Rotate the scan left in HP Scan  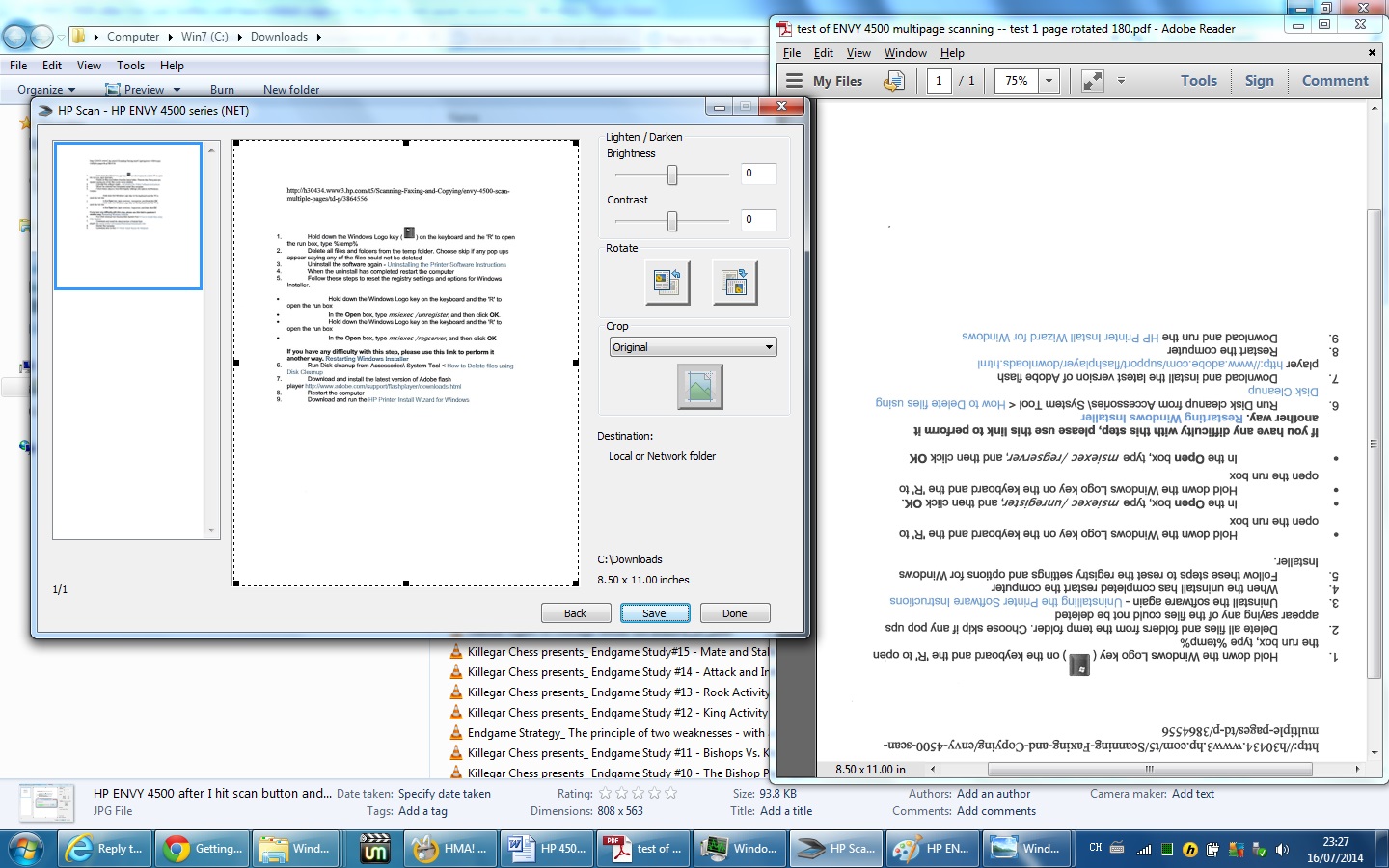coord(667,283)
